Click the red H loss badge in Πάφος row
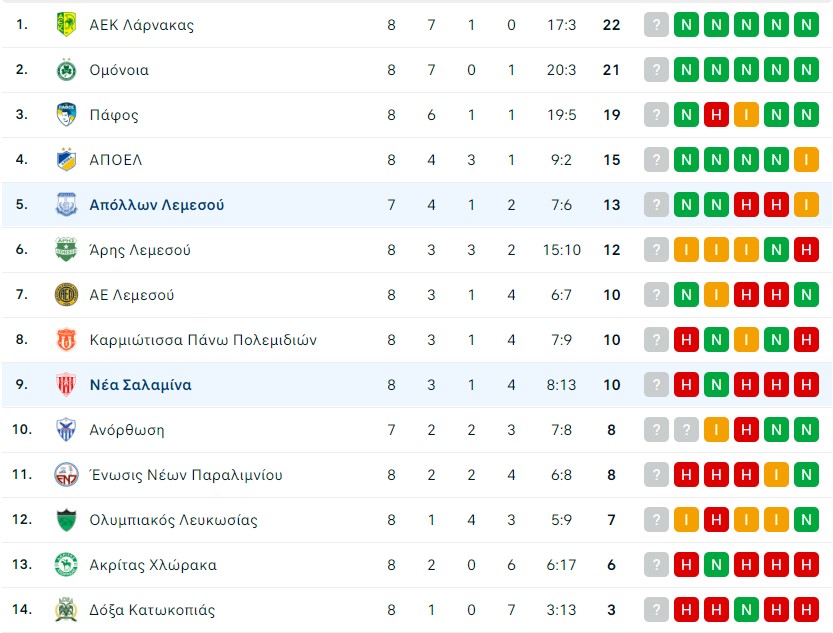Image resolution: width=833 pixels, height=633 pixels. [x=716, y=115]
